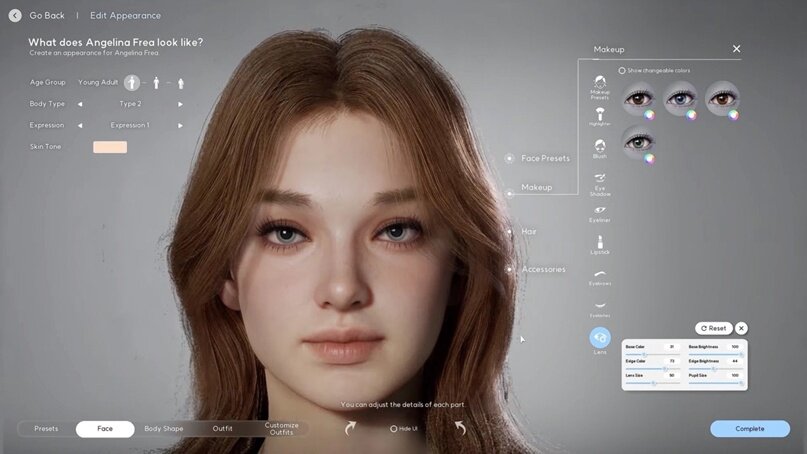Image resolution: width=807 pixels, height=454 pixels.
Task: Click the Skin Tone color swatch
Action: click(x=110, y=147)
